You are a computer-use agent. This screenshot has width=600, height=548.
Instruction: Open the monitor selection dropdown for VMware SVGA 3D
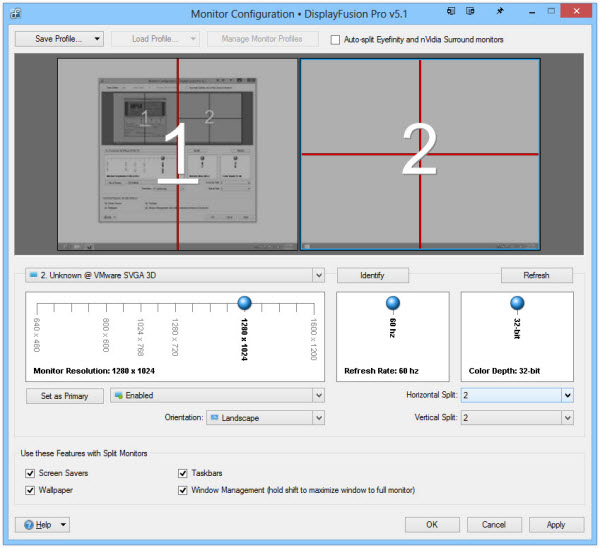pyautogui.click(x=318, y=276)
